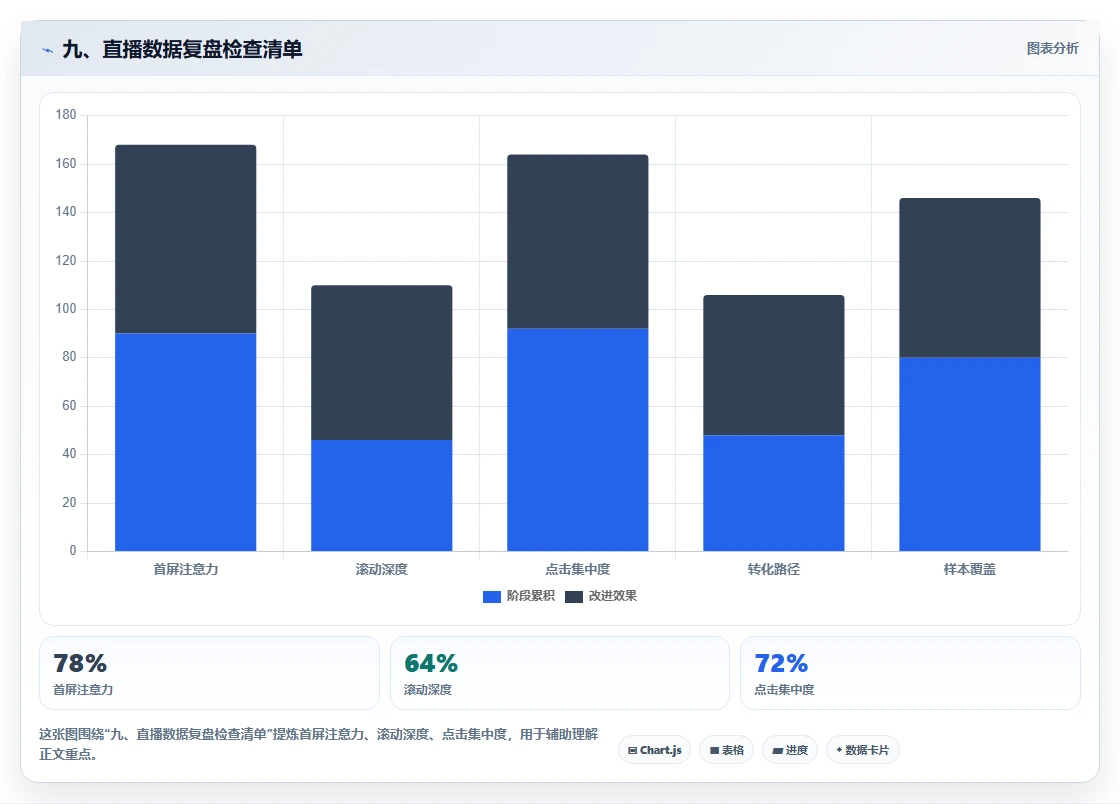Screen dimensions: 1120x804
Task: Click the 首屏注意力 x-axis label
Action: coord(186,569)
